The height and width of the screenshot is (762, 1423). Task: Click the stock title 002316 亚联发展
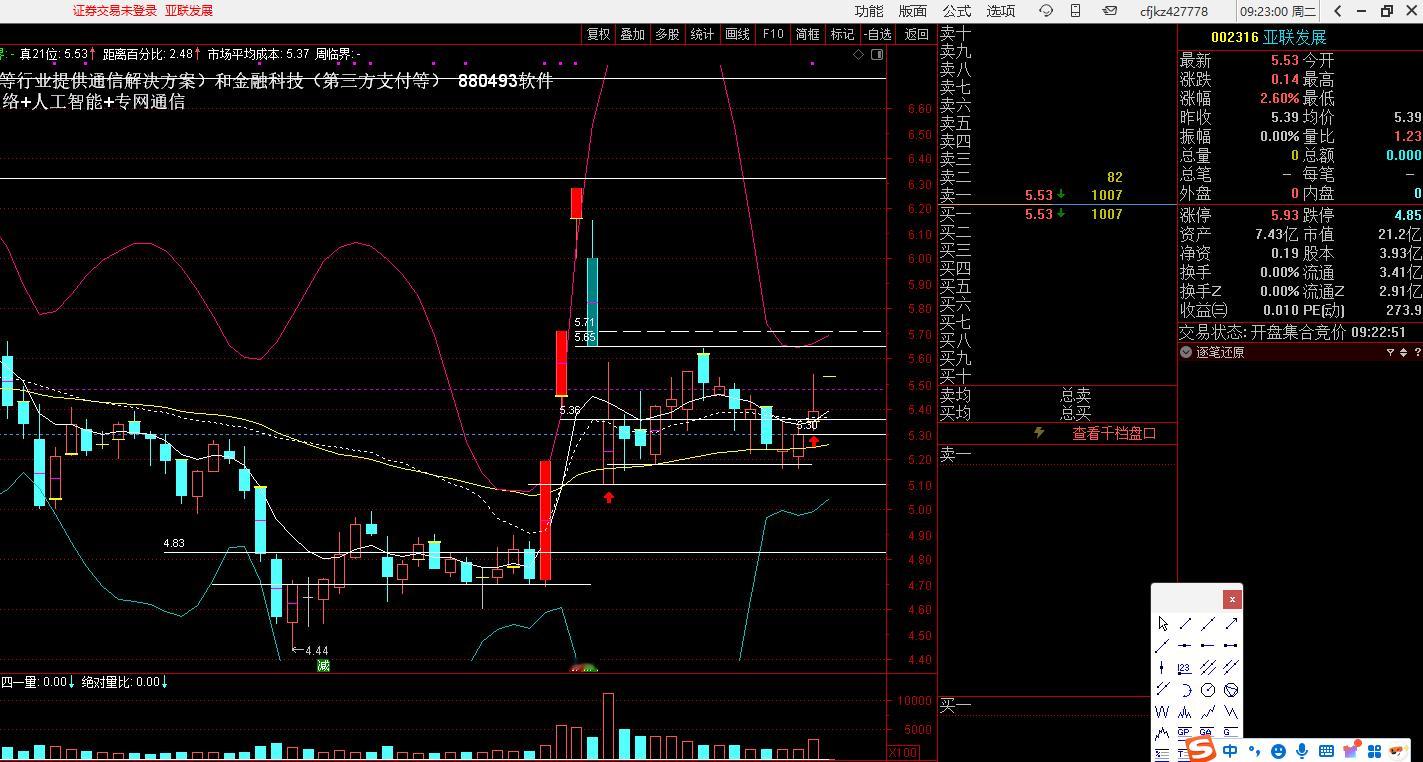point(1268,37)
